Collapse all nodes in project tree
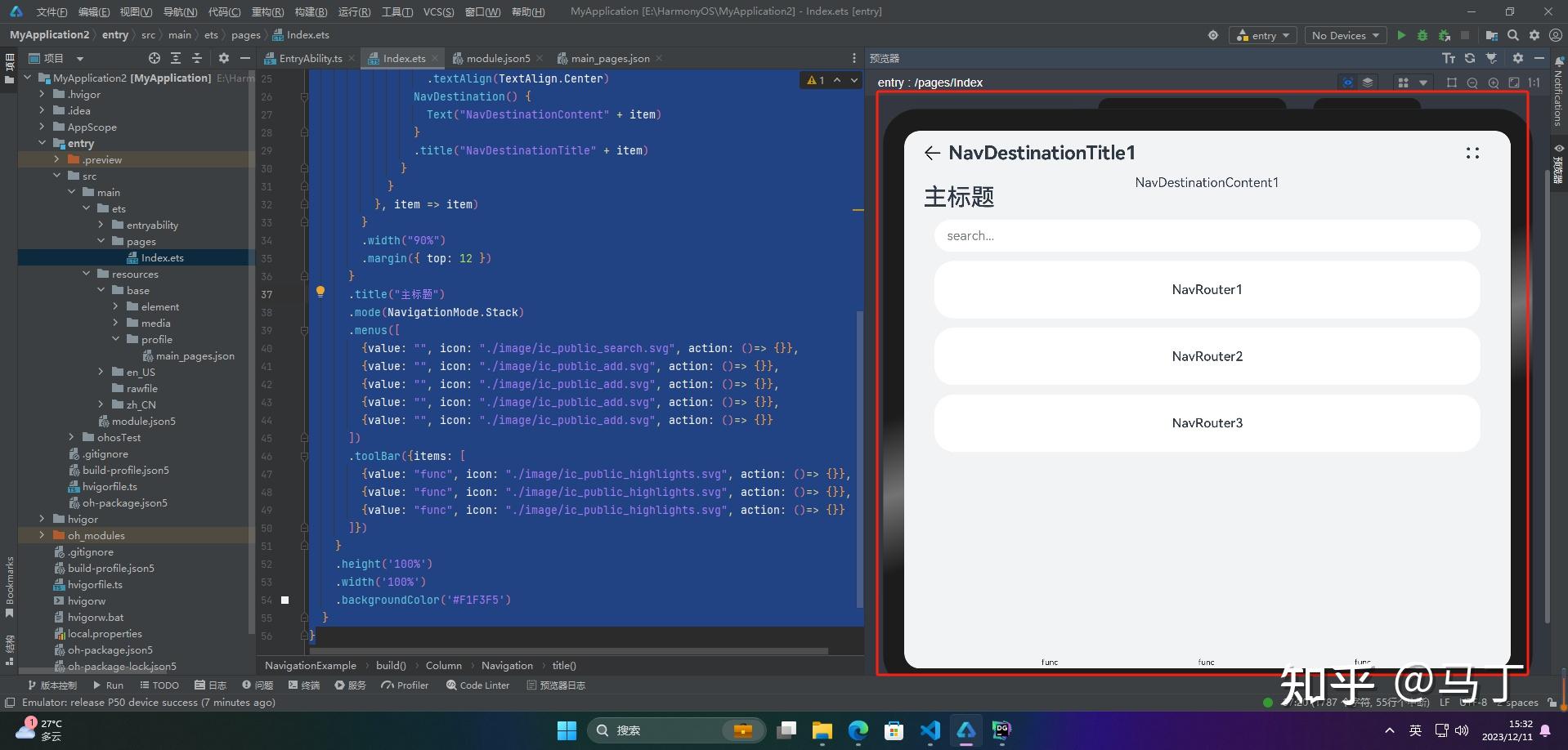The height and width of the screenshot is (750, 1568). tap(196, 58)
